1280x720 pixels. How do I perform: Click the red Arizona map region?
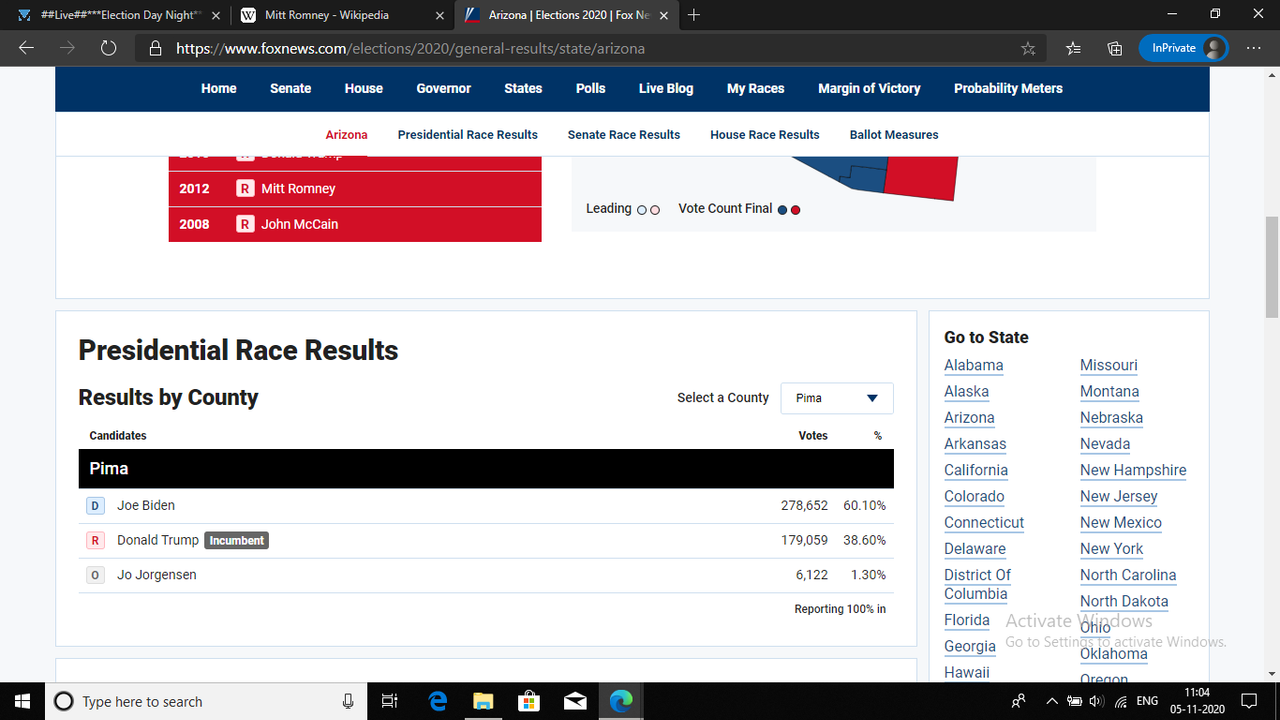pos(921,177)
